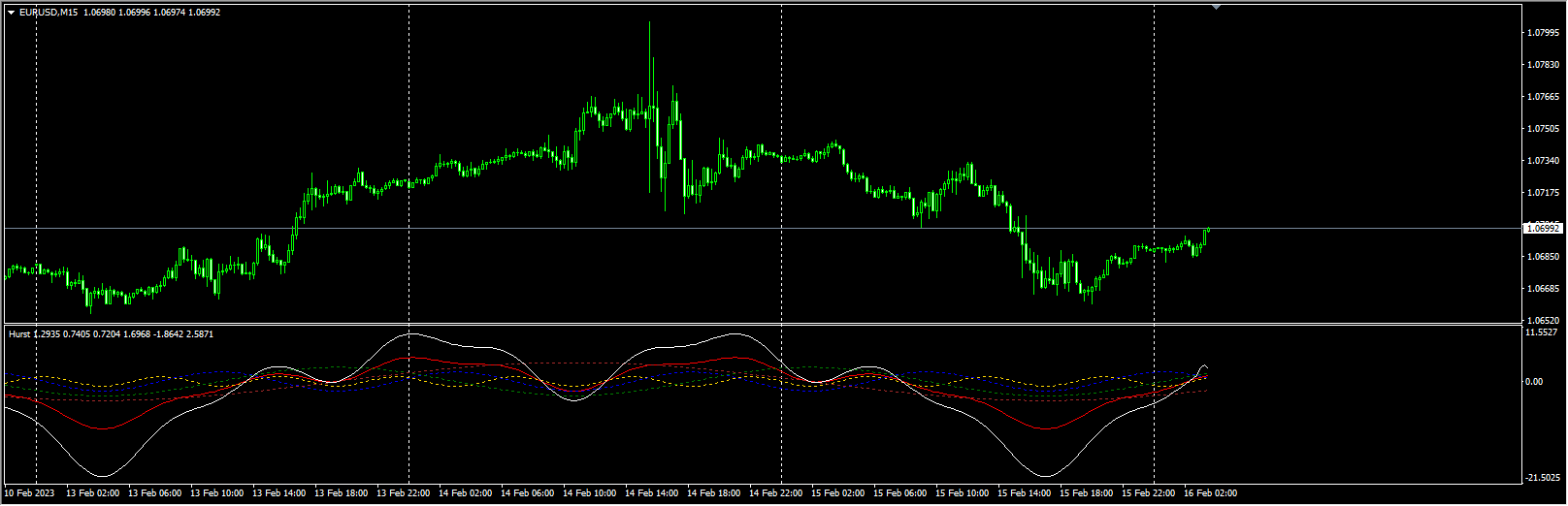Click the EURUSD,M15 chart title text
1568x506 pixels.
[x=49, y=13]
